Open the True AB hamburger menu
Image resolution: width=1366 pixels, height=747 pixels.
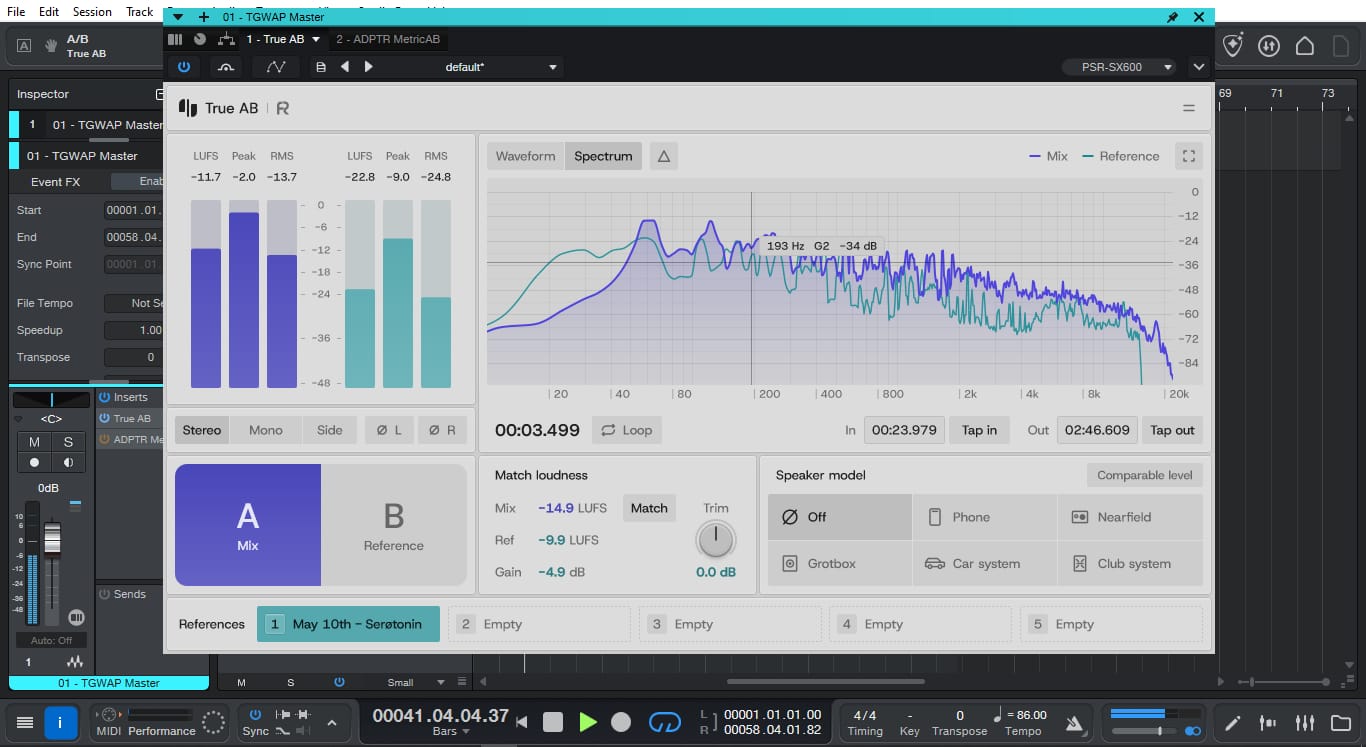(x=1189, y=108)
